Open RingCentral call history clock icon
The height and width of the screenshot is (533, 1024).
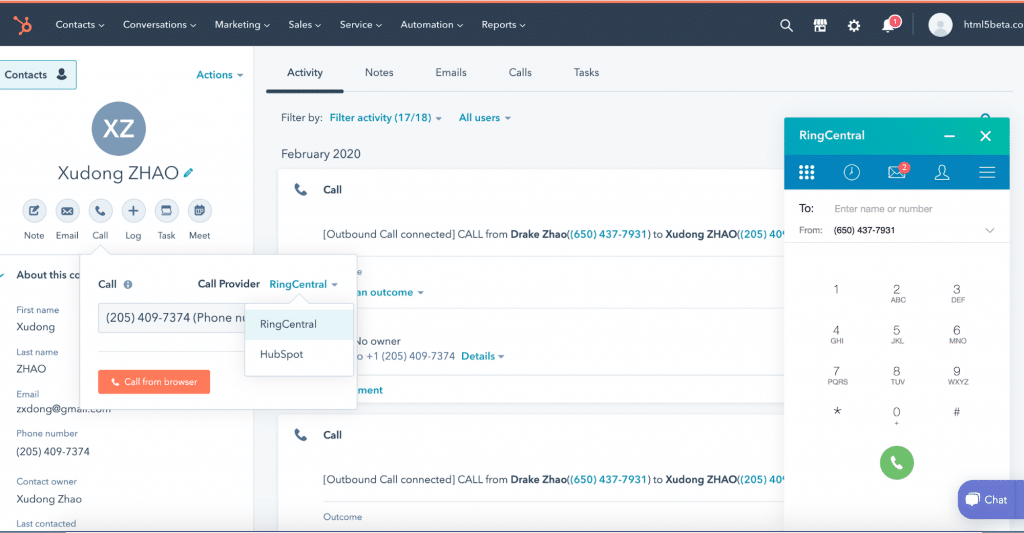[851, 173]
